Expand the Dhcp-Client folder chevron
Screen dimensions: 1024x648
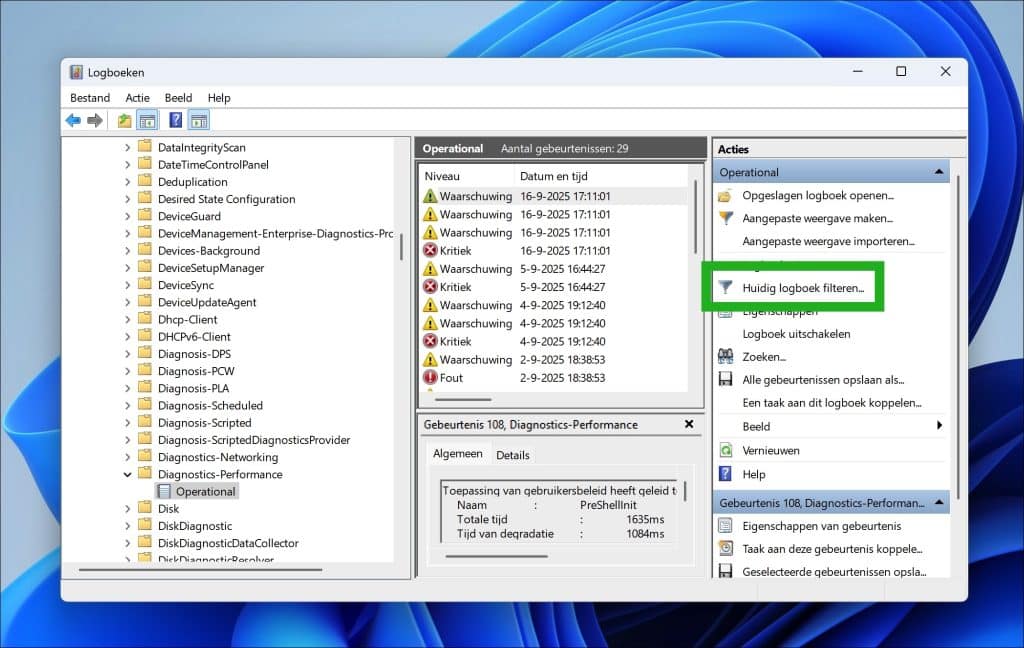[127, 319]
